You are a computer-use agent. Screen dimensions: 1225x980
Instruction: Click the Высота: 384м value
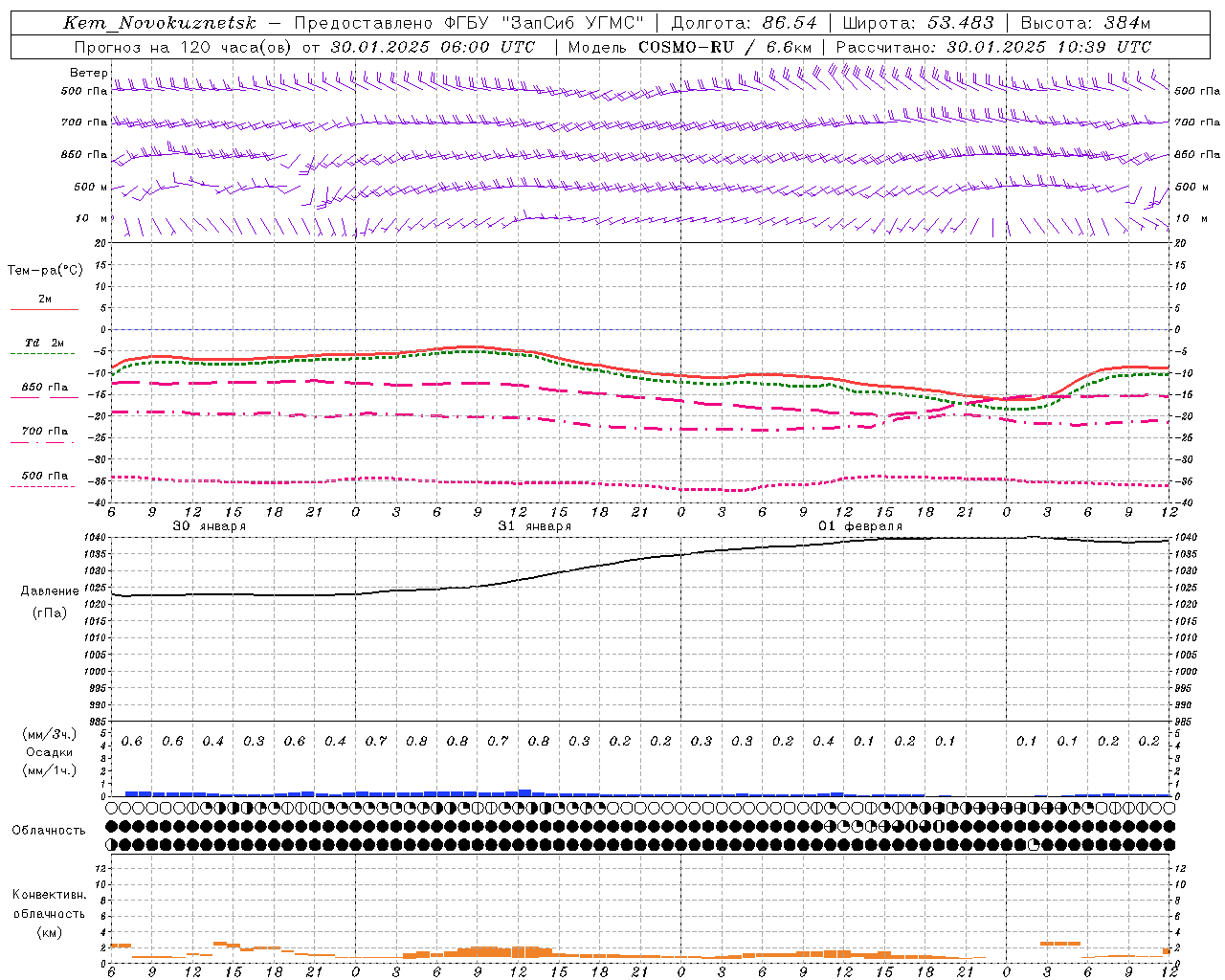(1085, 23)
